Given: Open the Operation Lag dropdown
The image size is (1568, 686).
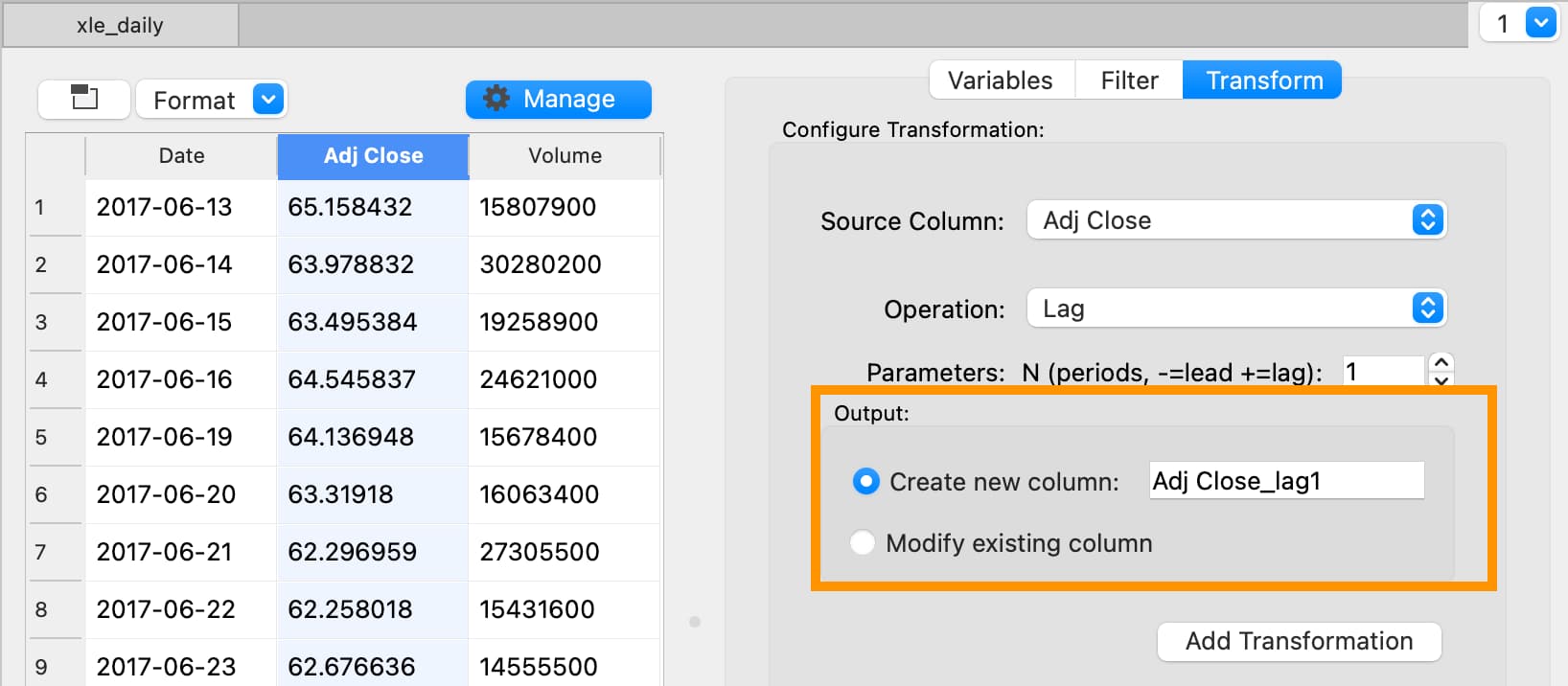Looking at the screenshot, I should point(1235,309).
